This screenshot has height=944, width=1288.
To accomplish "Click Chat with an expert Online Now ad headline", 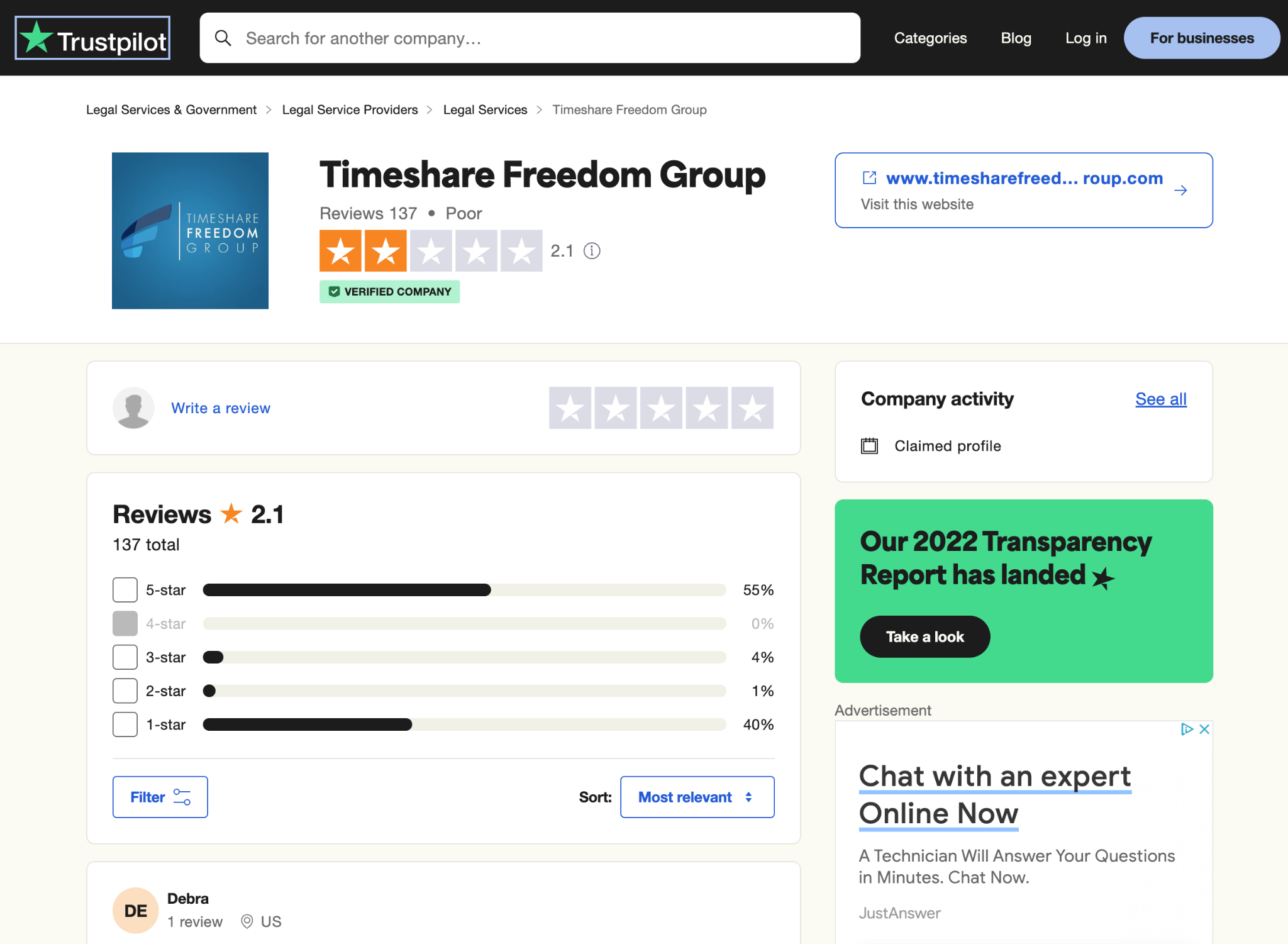I will point(995,794).
